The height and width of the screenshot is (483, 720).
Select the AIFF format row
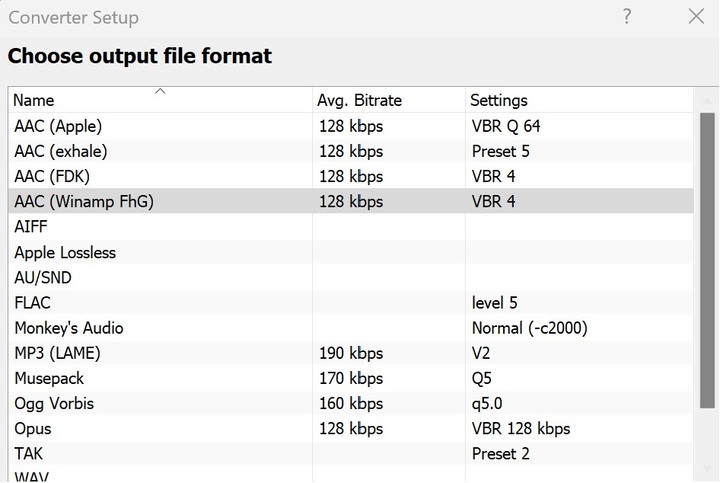[351, 226]
